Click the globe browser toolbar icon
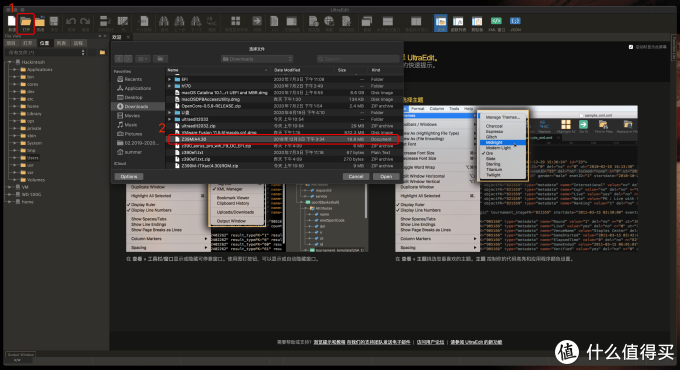The image size is (680, 370). 329,21
